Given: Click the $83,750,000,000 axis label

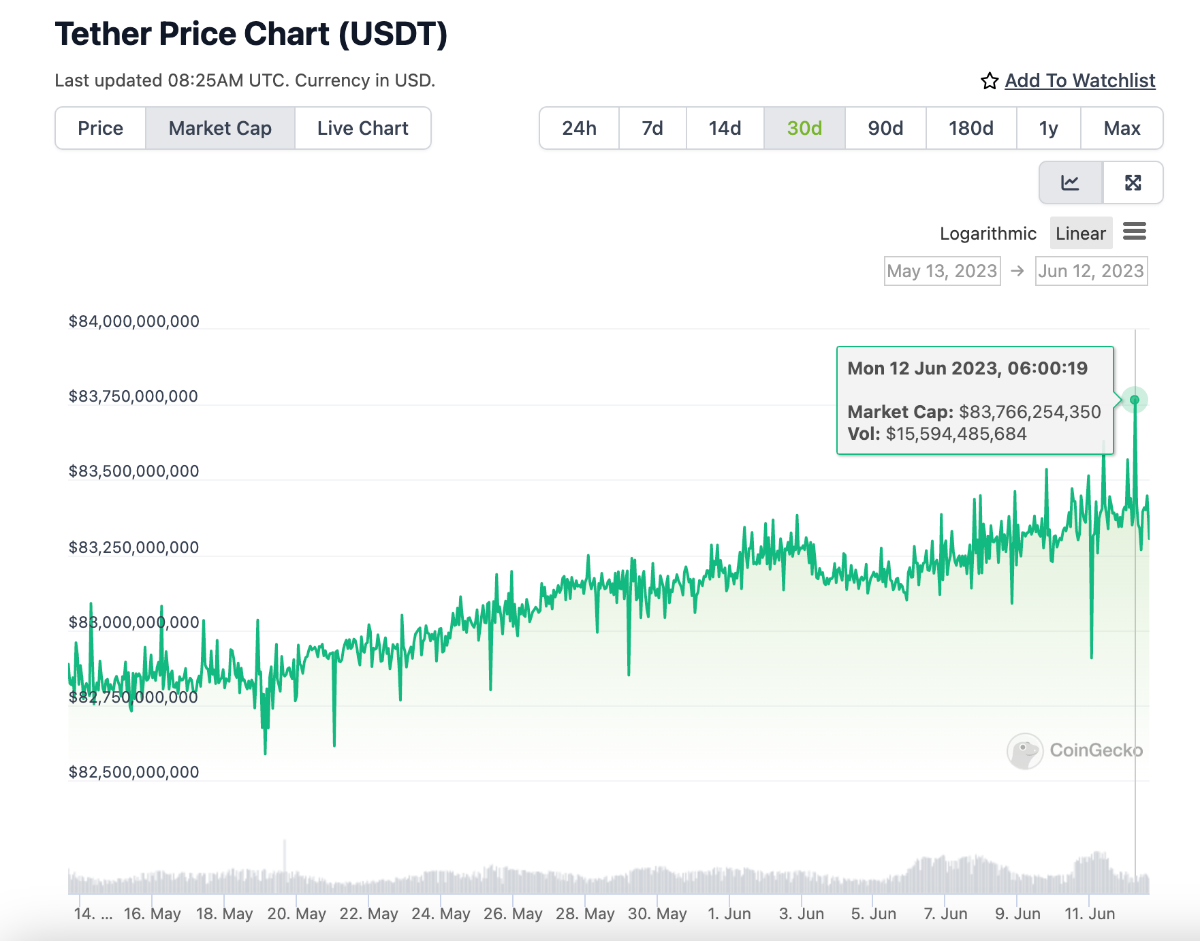Looking at the screenshot, I should 134,397.
